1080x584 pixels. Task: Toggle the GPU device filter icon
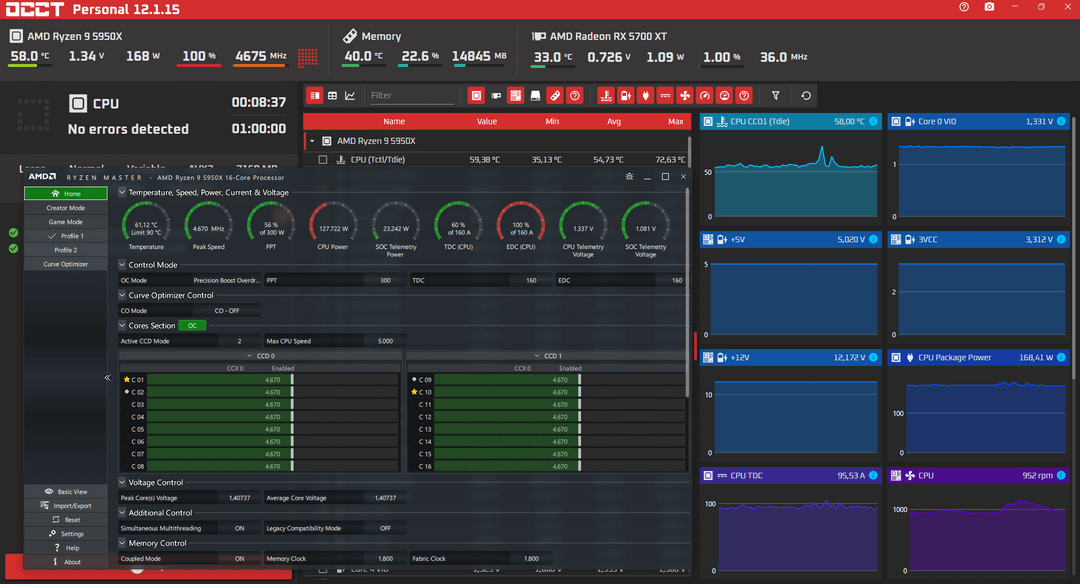pyautogui.click(x=496, y=96)
